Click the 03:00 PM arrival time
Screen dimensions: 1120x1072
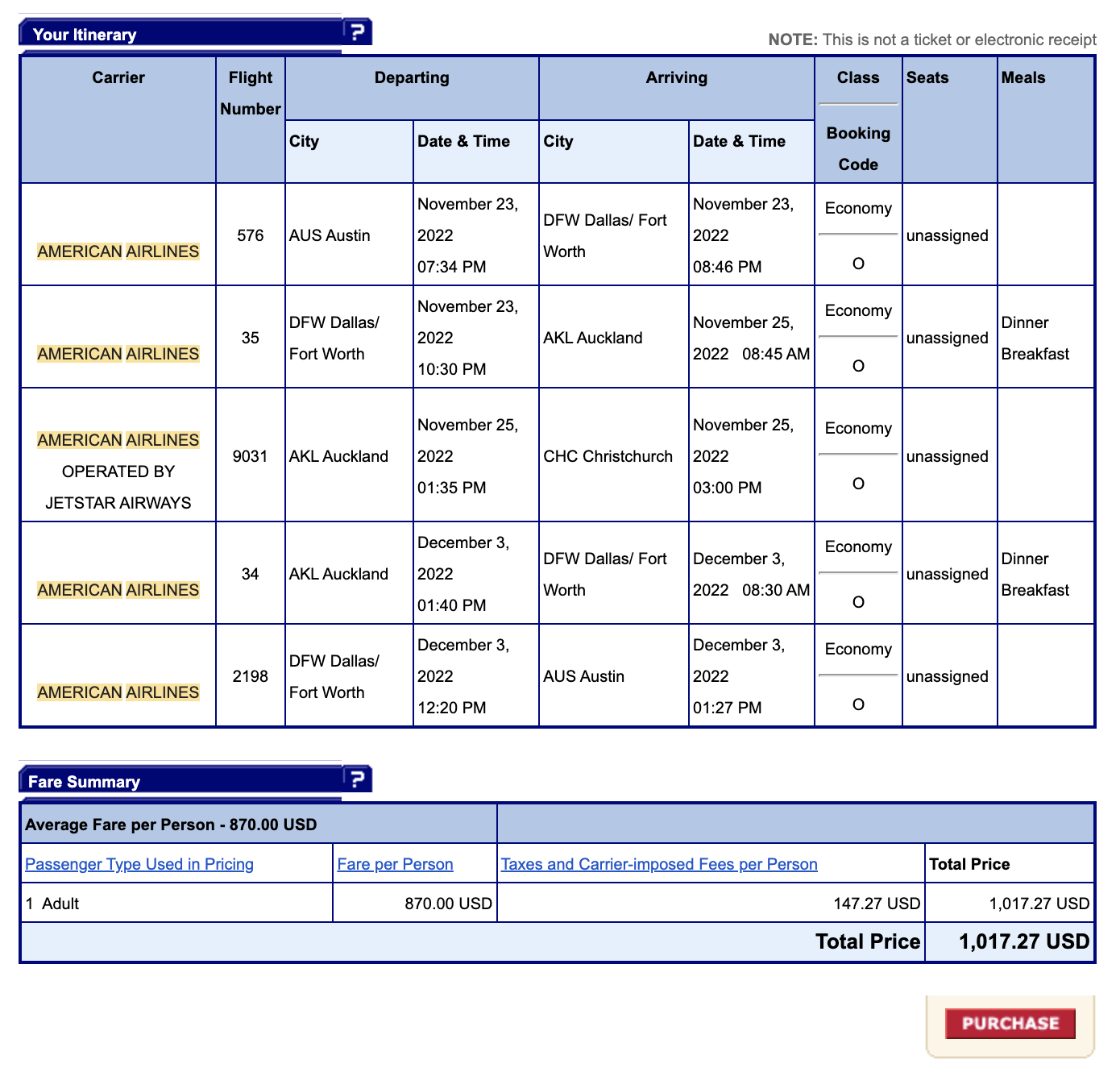tap(728, 488)
